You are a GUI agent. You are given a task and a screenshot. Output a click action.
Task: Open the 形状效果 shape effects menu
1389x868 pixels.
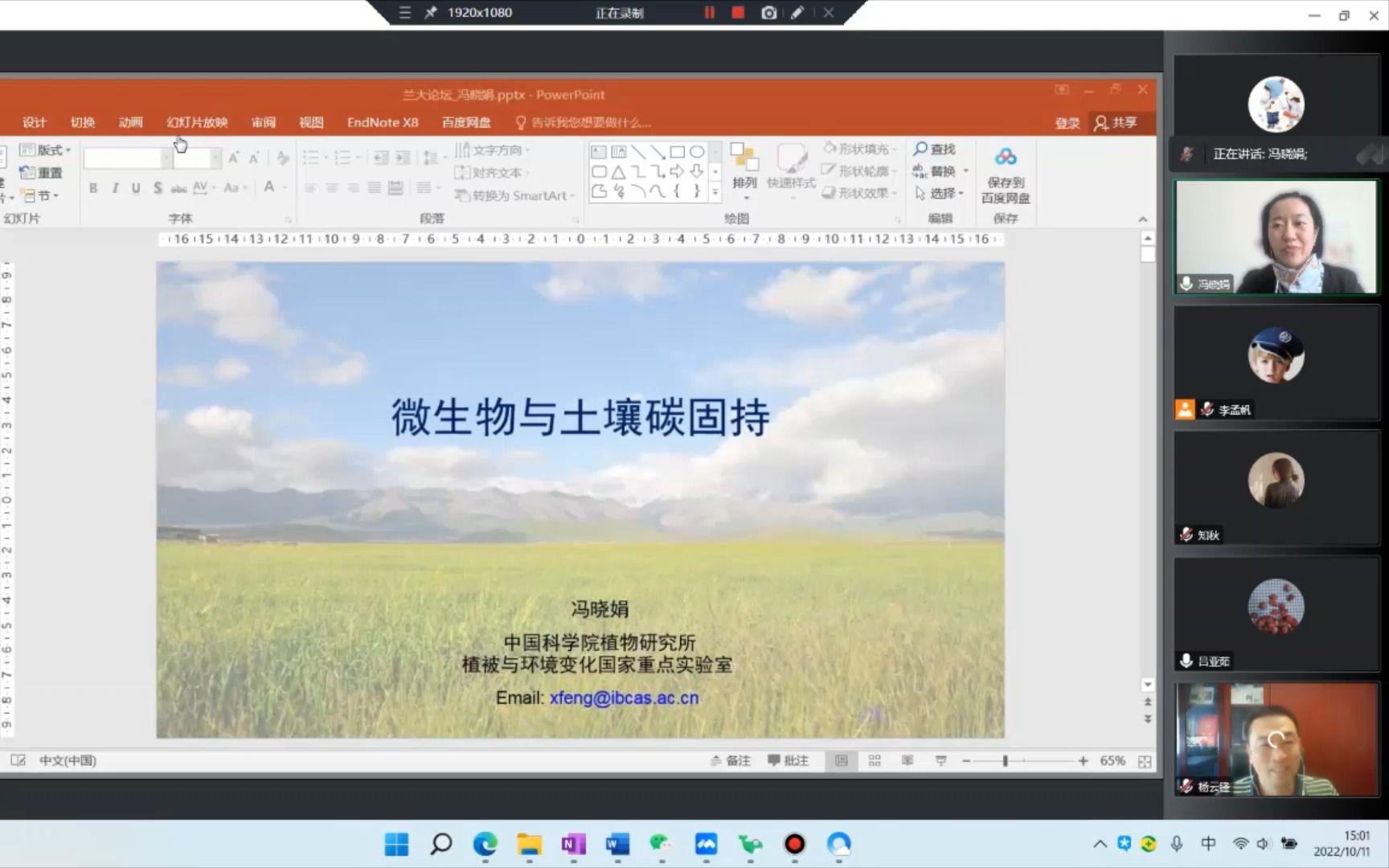tap(859, 193)
